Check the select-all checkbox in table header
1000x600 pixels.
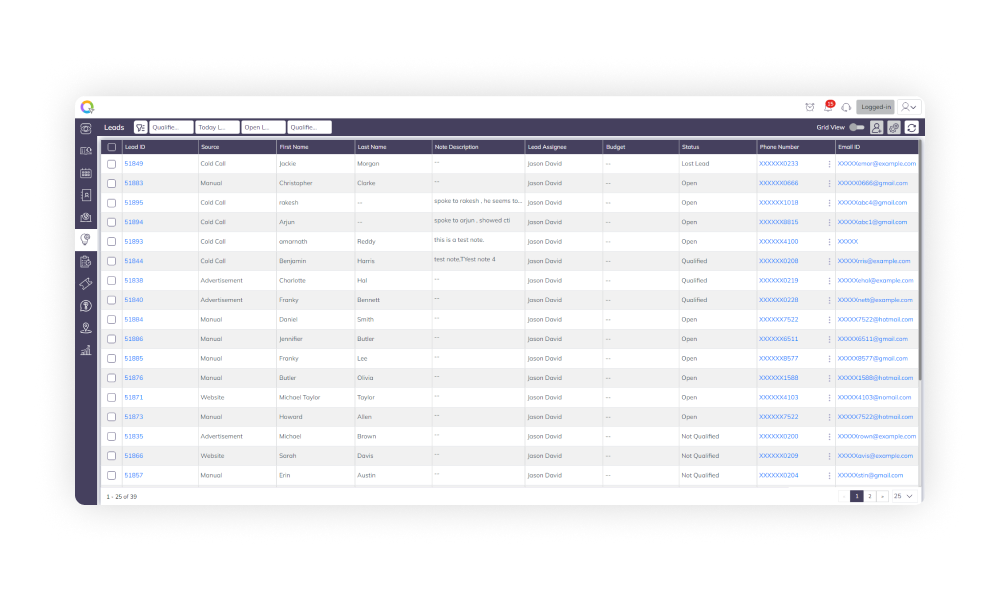pos(111,146)
